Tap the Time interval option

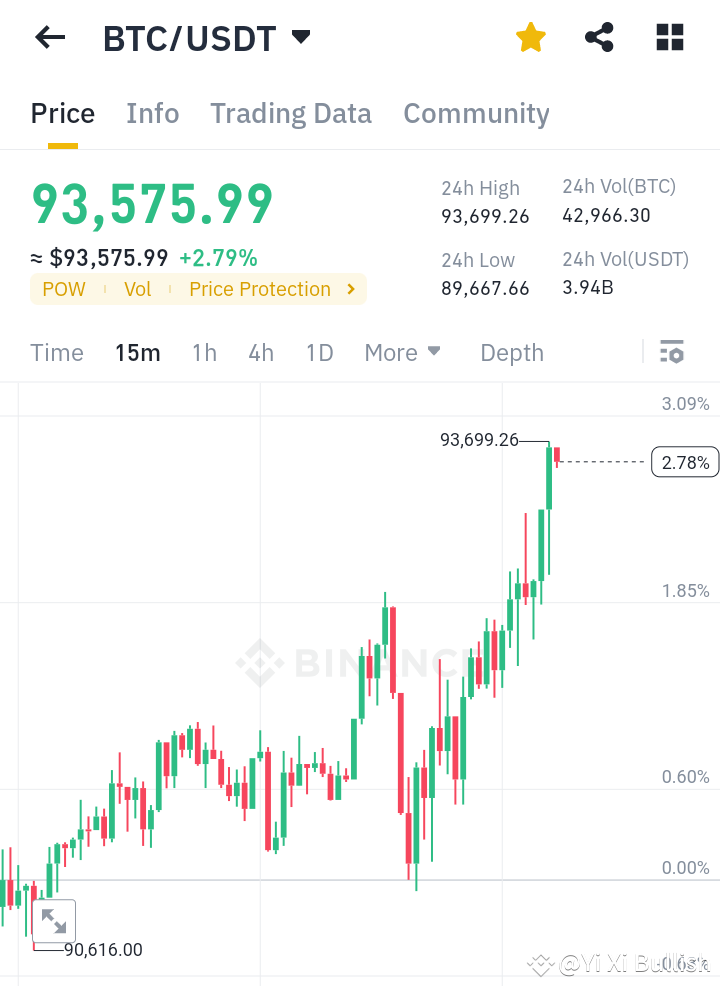[57, 352]
